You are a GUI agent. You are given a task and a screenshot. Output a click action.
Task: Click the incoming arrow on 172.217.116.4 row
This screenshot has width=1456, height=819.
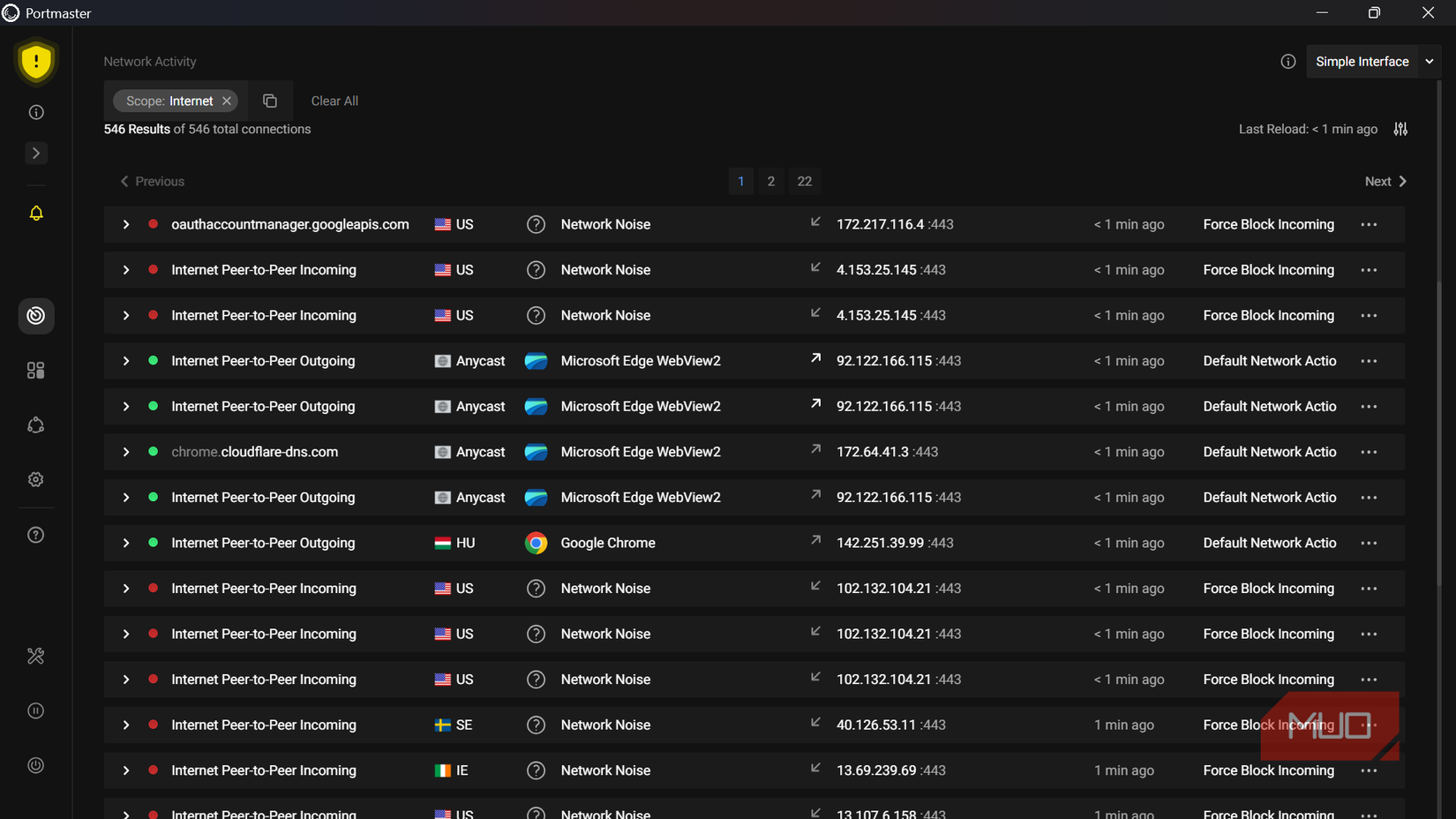pyautogui.click(x=815, y=222)
